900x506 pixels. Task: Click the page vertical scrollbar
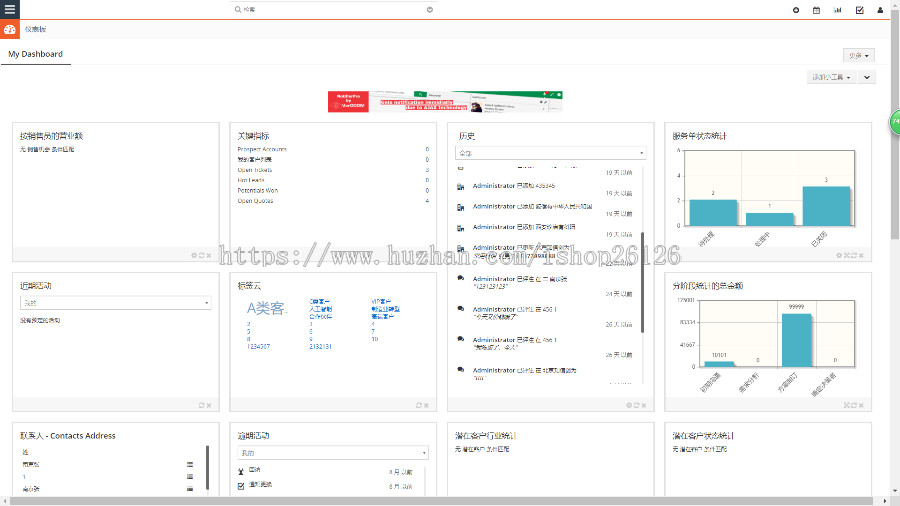(x=895, y=123)
